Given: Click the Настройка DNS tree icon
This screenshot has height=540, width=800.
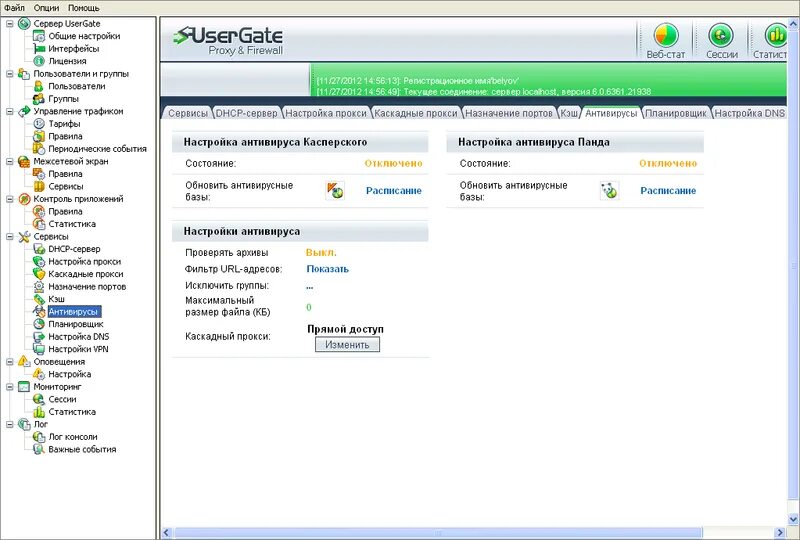Looking at the screenshot, I should coord(39,336).
